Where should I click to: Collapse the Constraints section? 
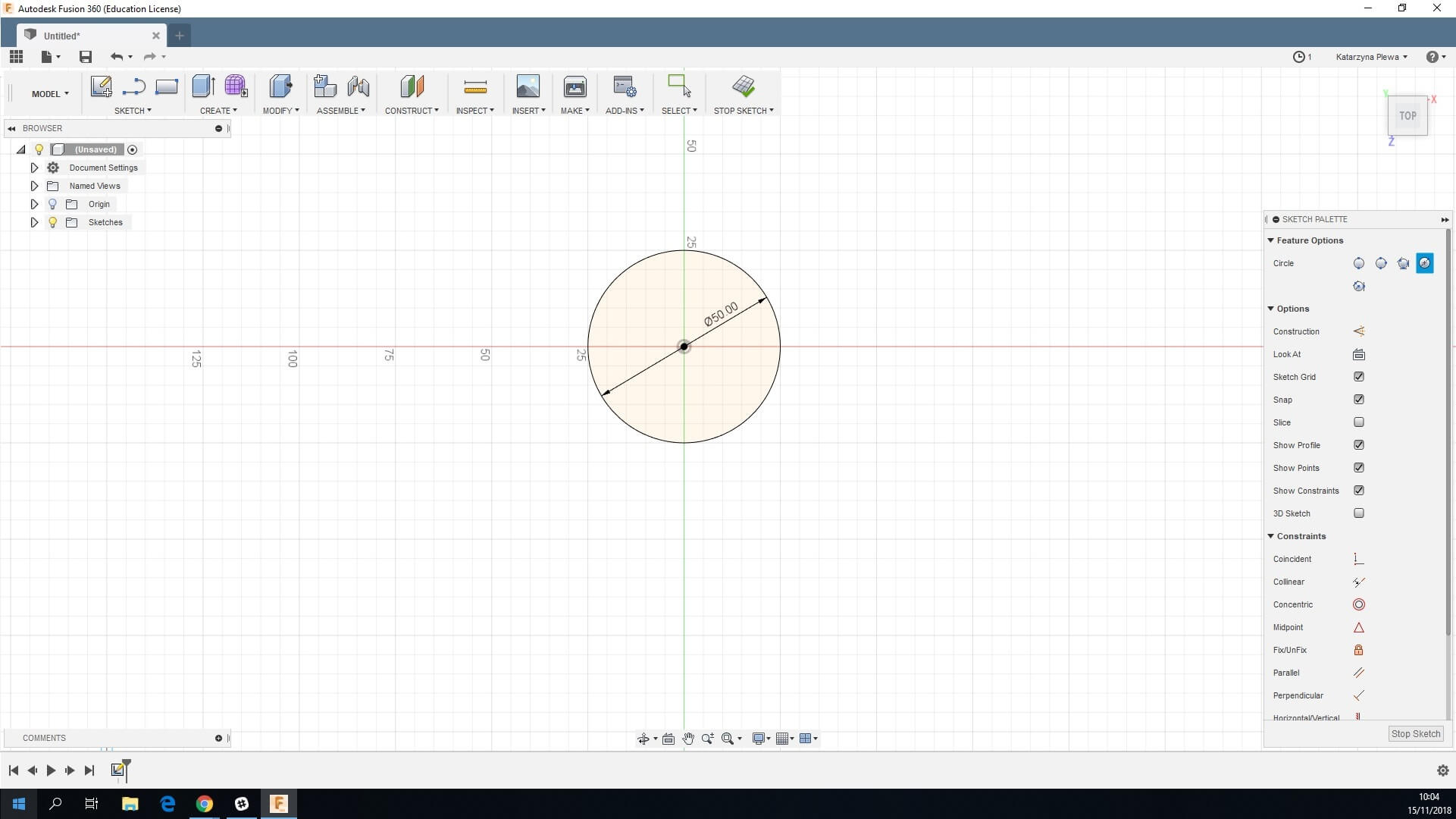1271,536
